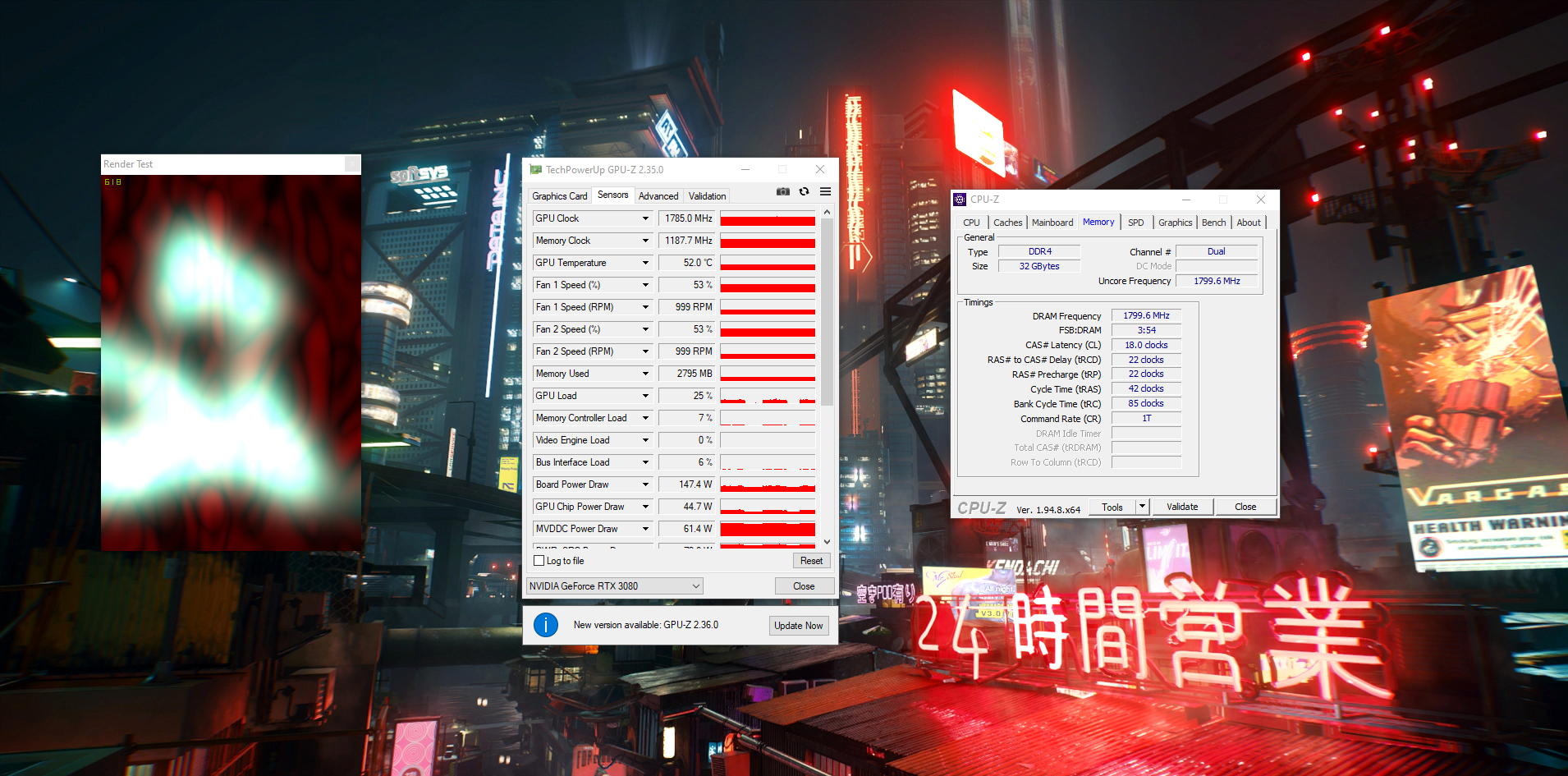Switch to GPU-Z Graphics Card tab

click(x=560, y=196)
